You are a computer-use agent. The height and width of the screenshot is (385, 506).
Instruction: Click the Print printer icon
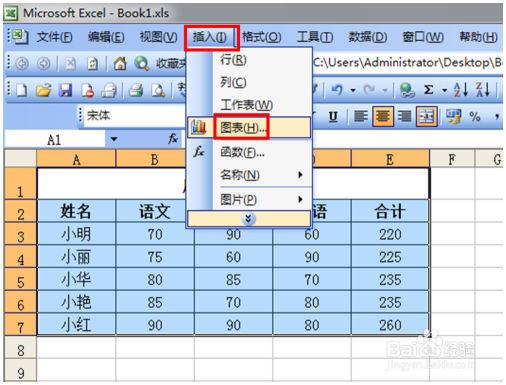click(136, 90)
